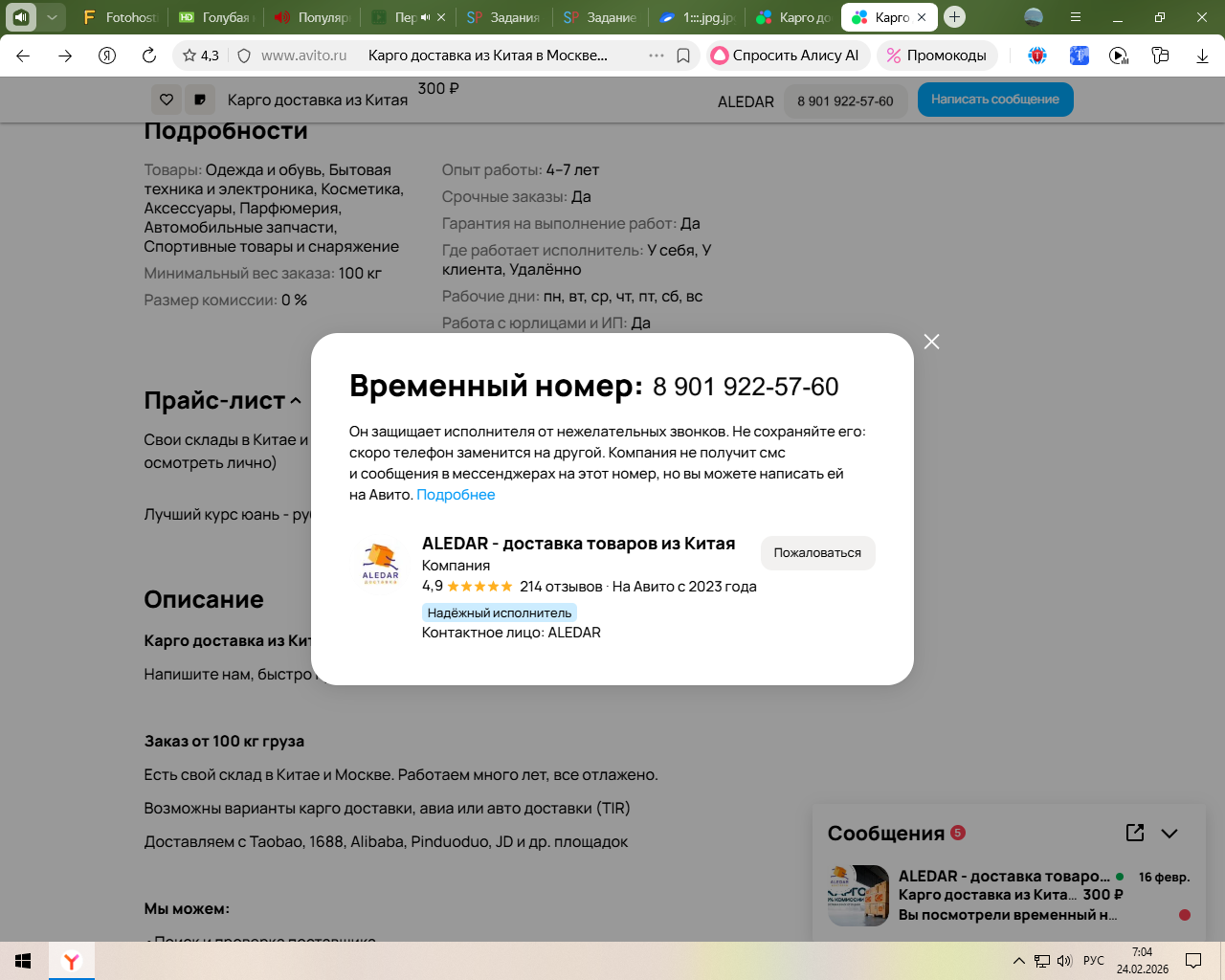Click the www.avito.ru address field
1225x980 pixels.
point(304,56)
